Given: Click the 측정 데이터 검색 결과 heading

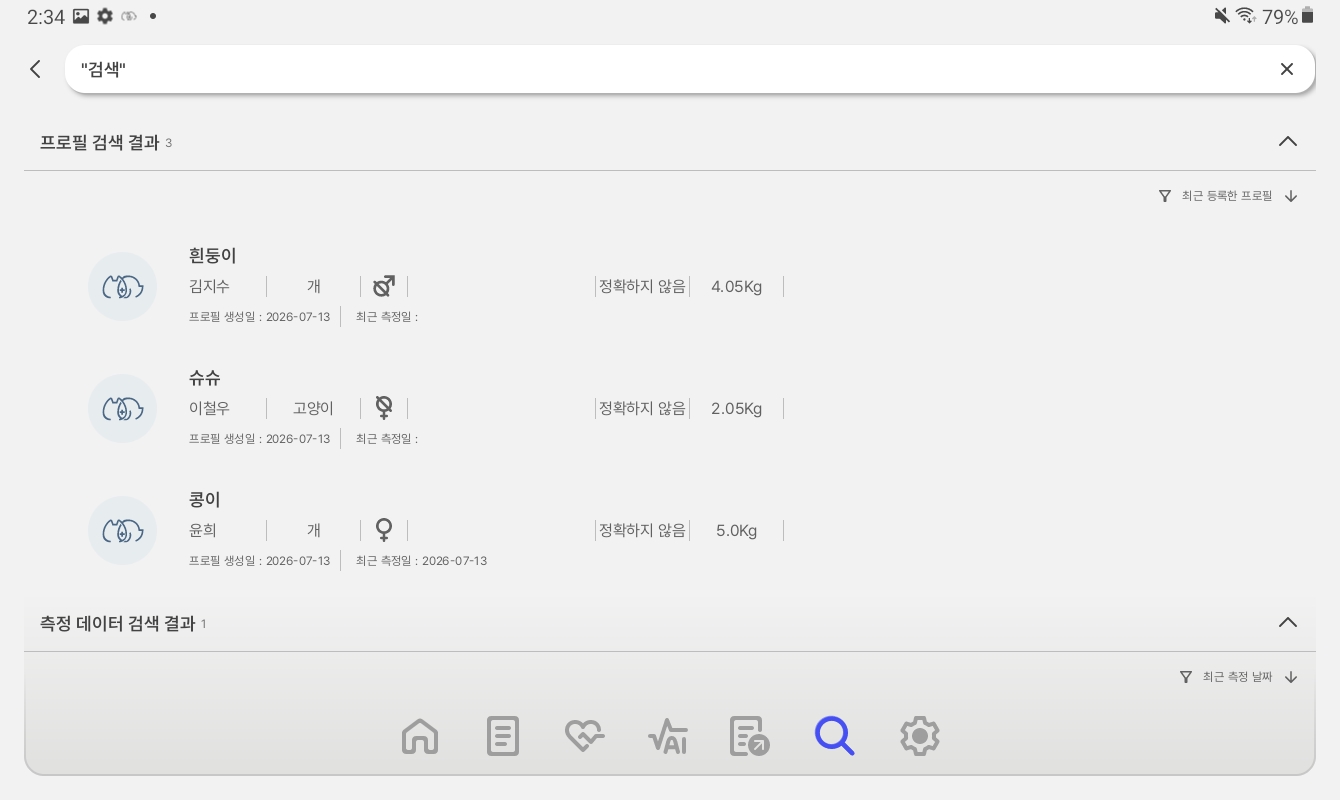Looking at the screenshot, I should point(118,623).
